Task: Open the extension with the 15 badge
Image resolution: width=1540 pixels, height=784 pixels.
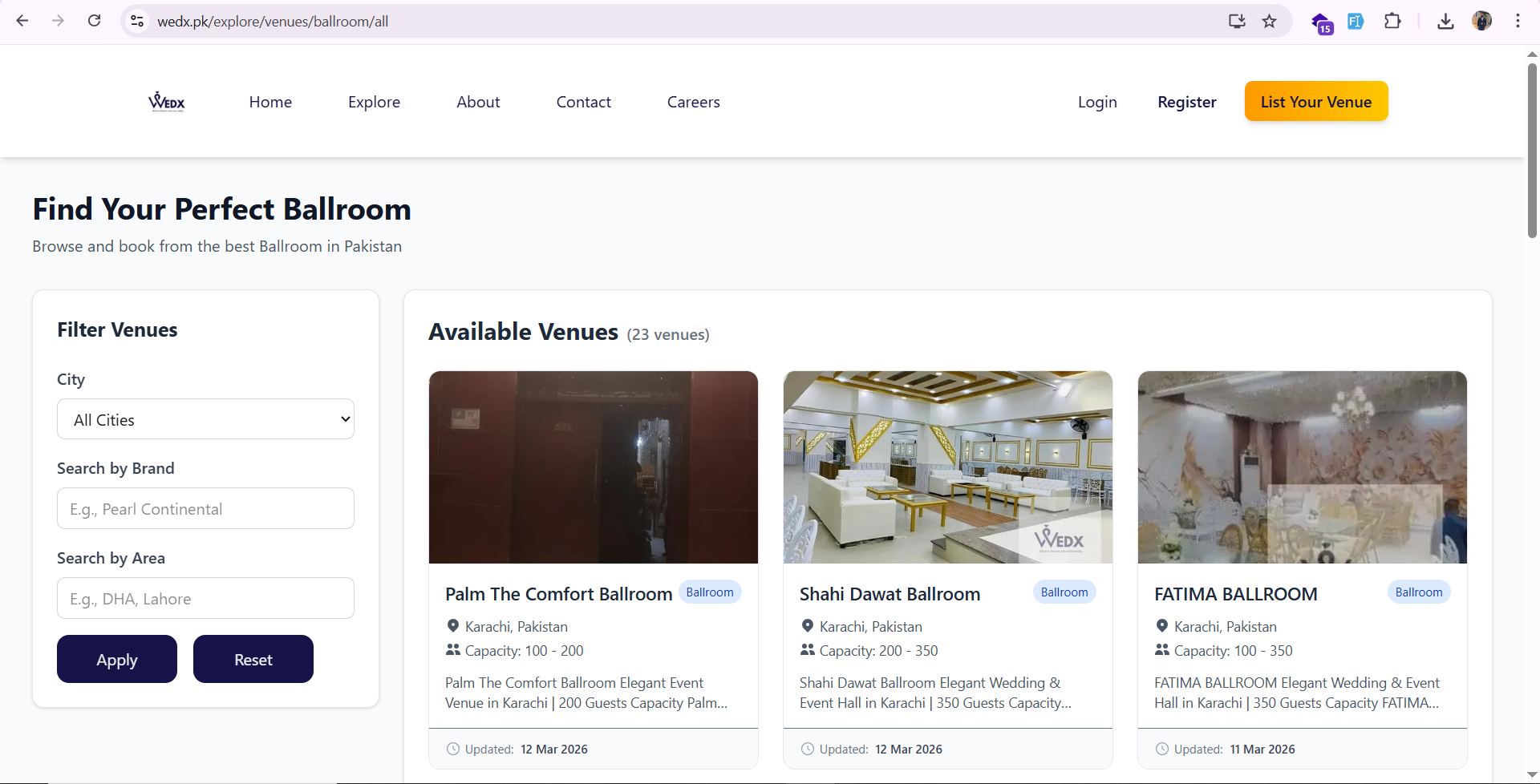Action: (1322, 22)
